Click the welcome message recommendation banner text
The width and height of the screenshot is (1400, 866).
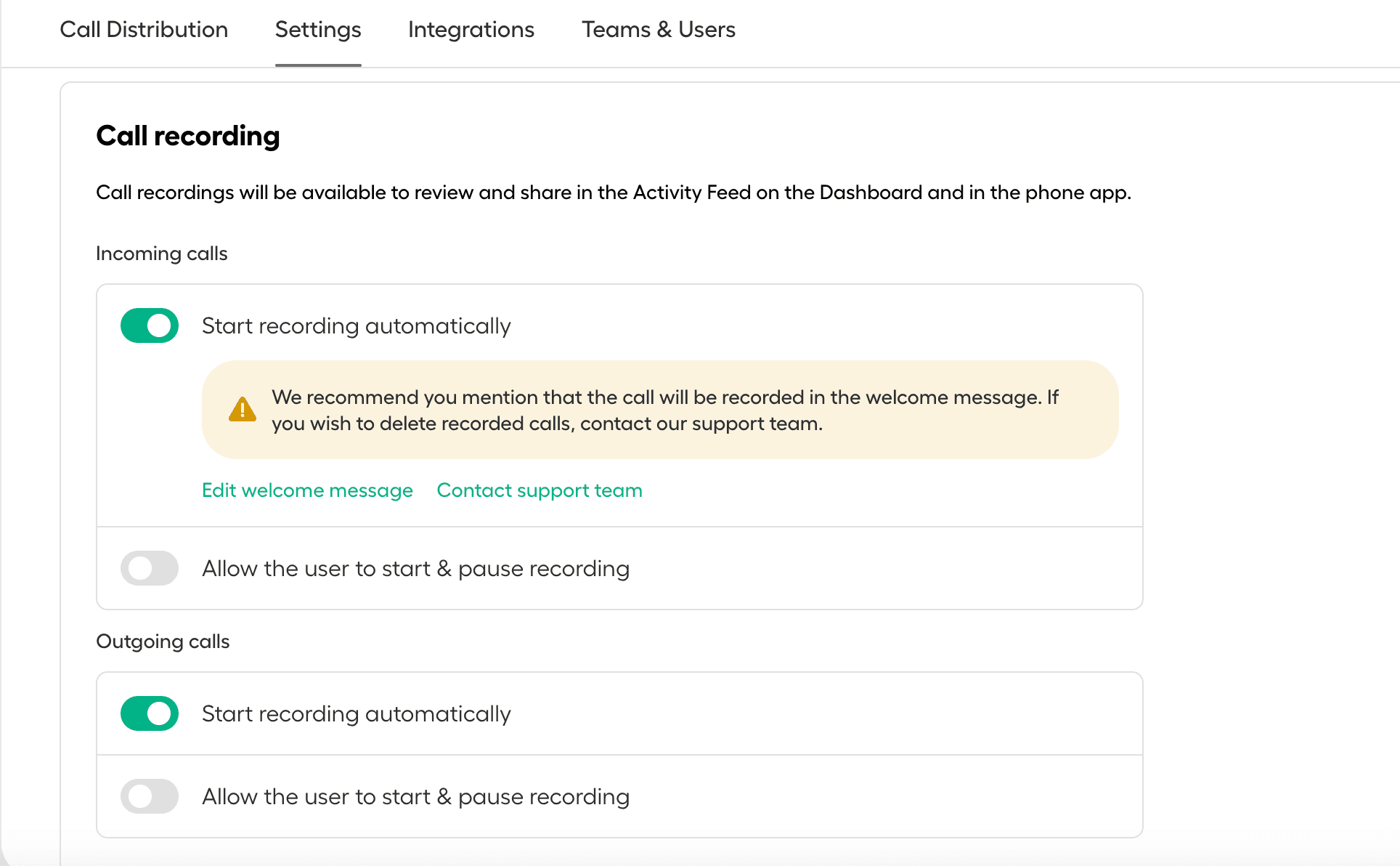pyautogui.click(x=664, y=410)
